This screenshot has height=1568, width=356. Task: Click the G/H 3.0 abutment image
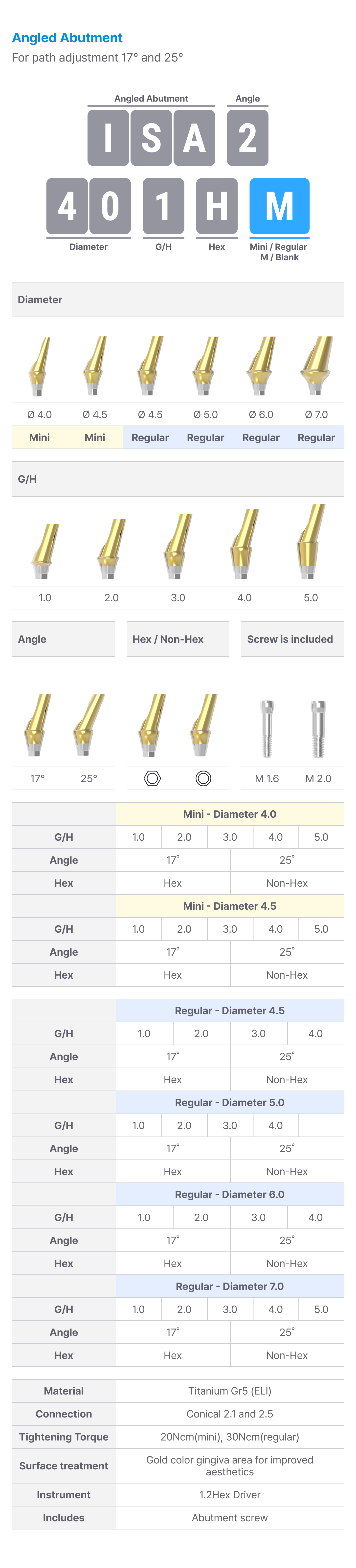coord(178,545)
